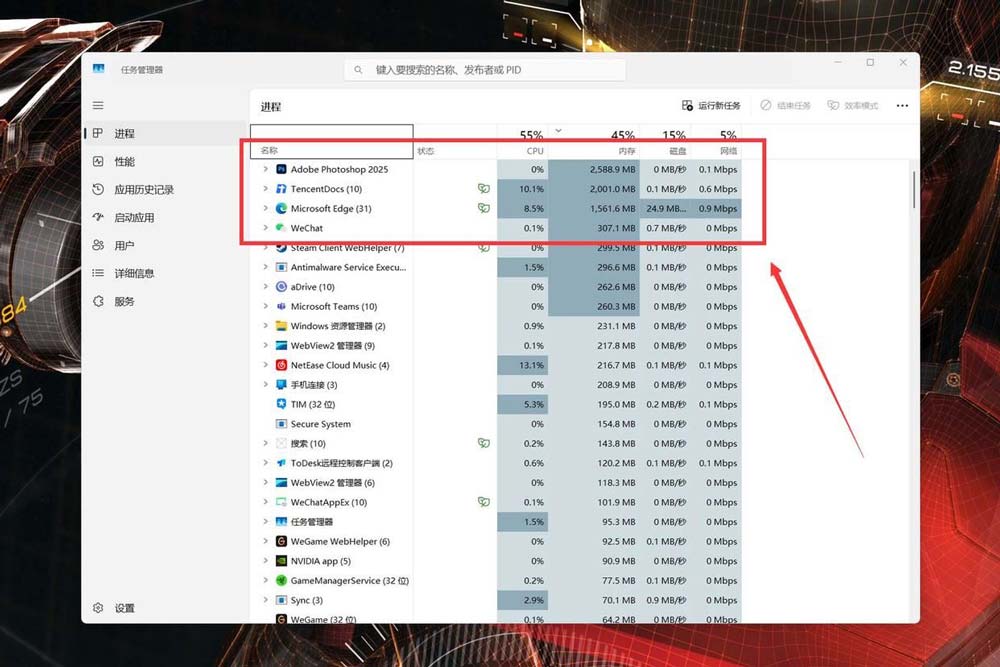The image size is (1000, 667).
Task: Click the WeGame WebHelper icon
Action: (x=281, y=541)
